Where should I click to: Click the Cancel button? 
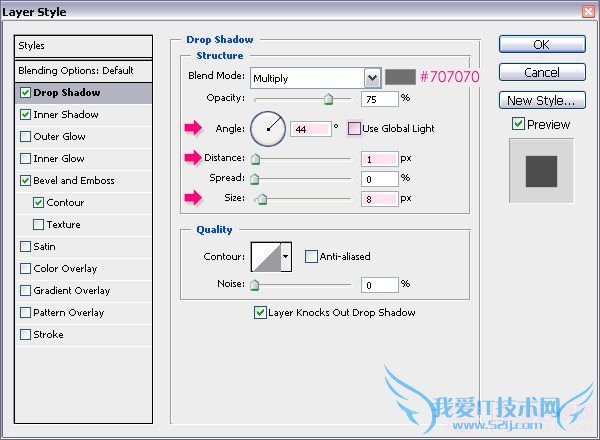click(542, 72)
